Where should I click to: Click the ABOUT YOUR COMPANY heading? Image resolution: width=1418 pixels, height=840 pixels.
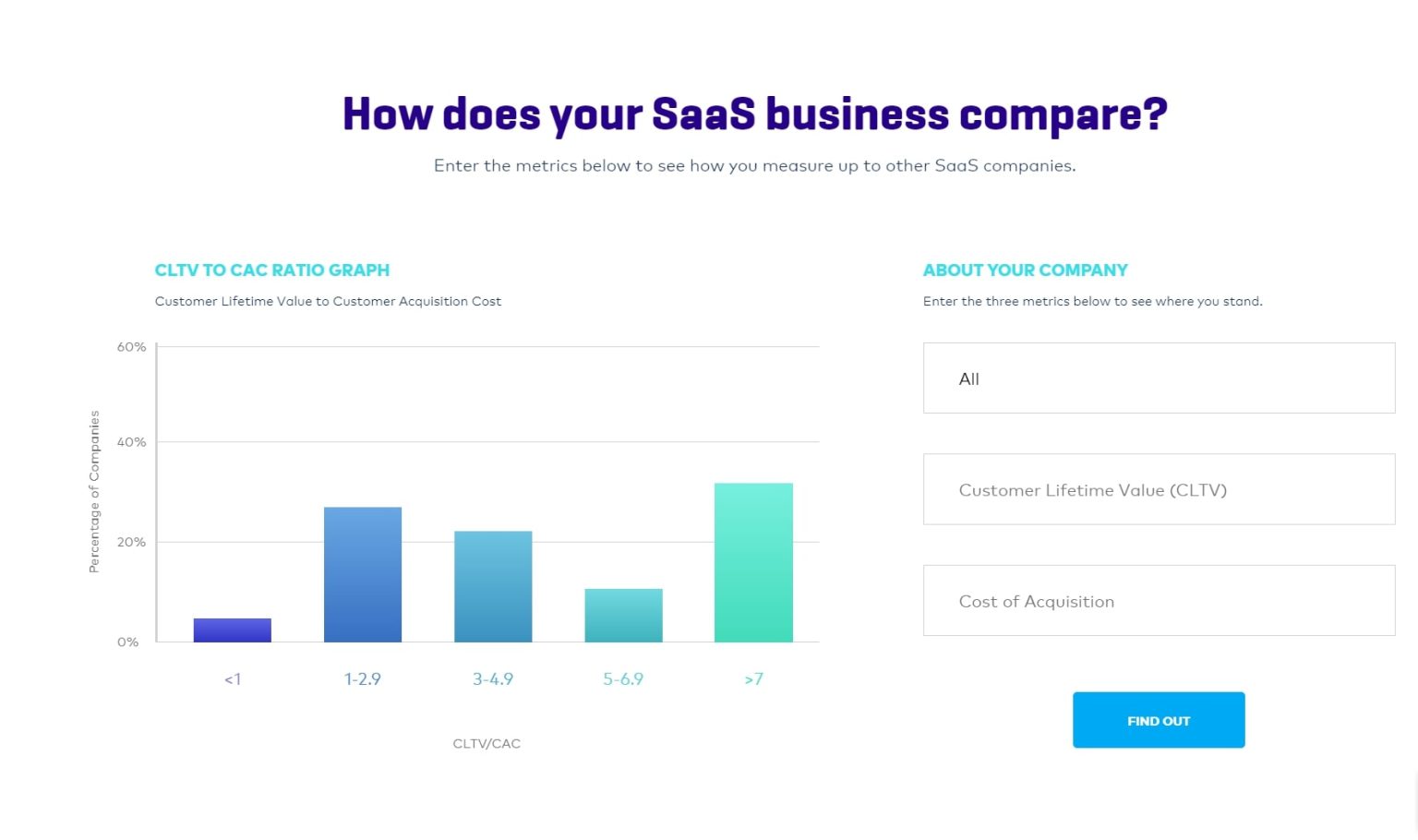pos(1025,270)
